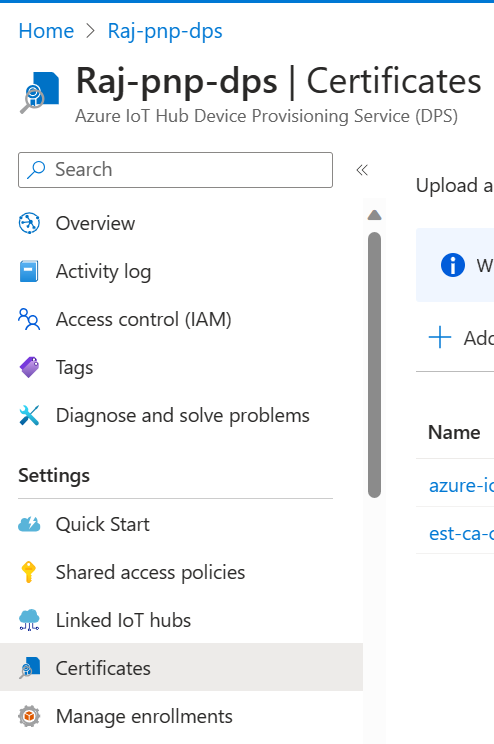Click the Linked IoT hubs cloud icon
The width and height of the screenshot is (494, 744).
[x=29, y=620]
